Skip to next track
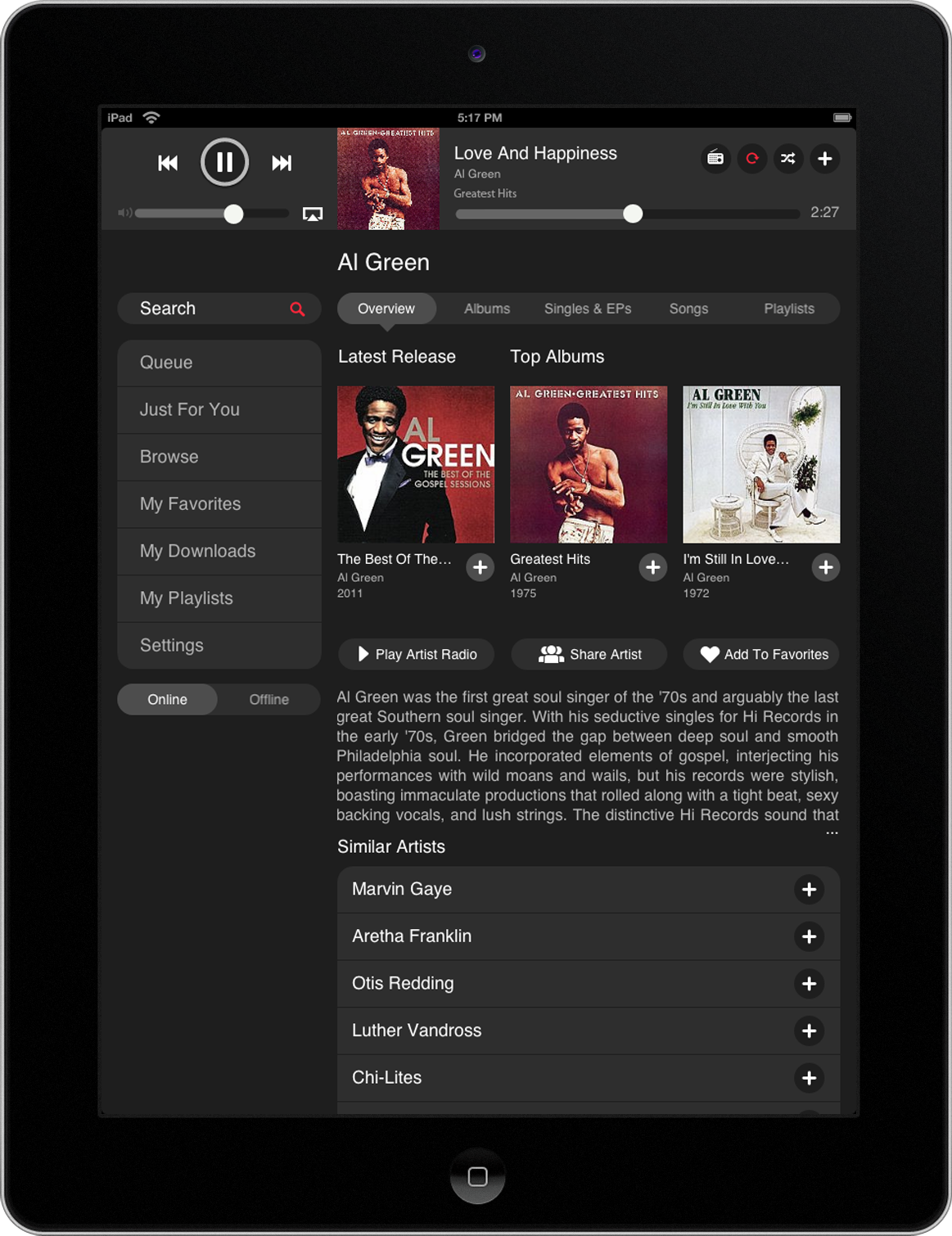This screenshot has width=952, height=1236. coord(282,163)
